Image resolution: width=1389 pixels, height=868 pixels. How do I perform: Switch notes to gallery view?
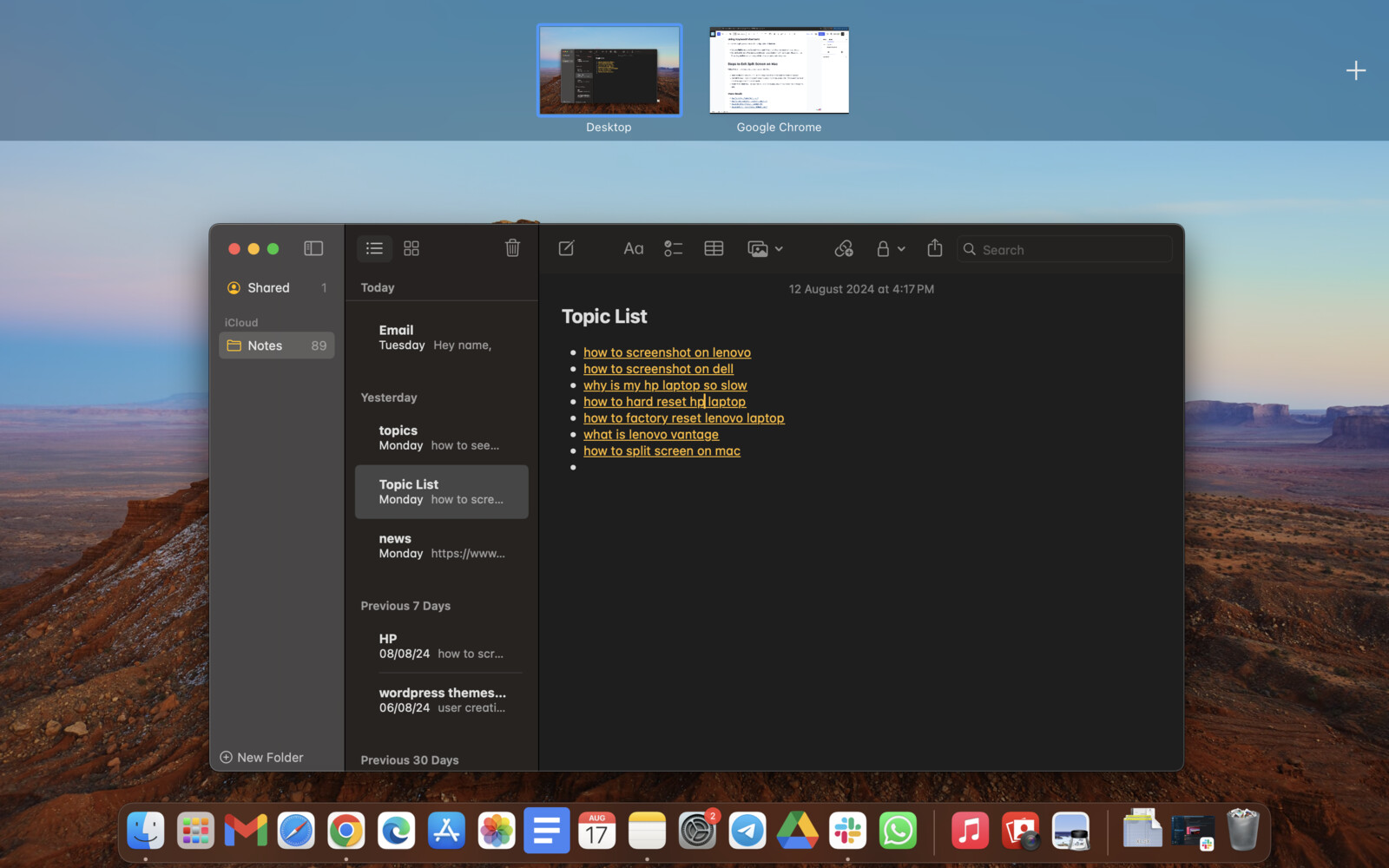411,248
